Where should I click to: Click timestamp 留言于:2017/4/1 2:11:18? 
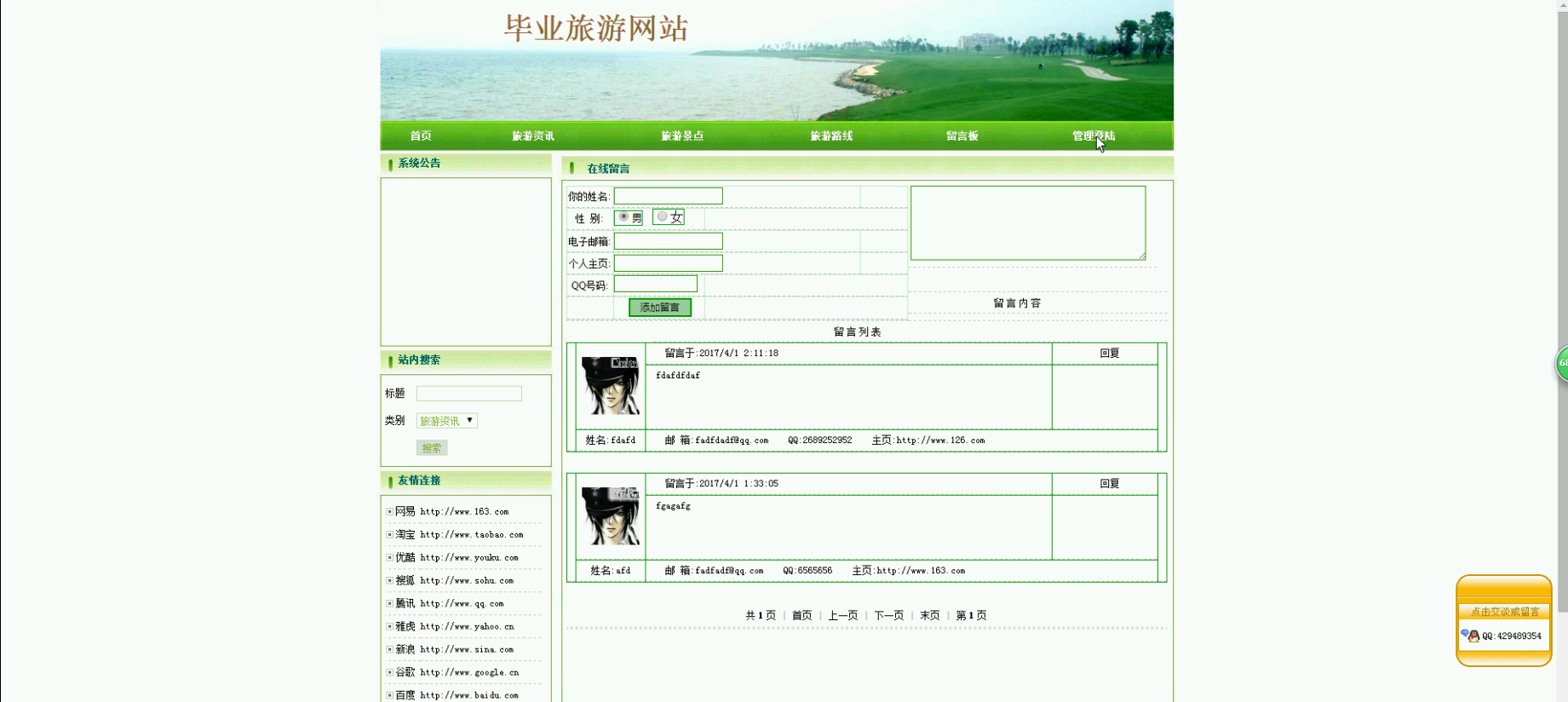[721, 354]
